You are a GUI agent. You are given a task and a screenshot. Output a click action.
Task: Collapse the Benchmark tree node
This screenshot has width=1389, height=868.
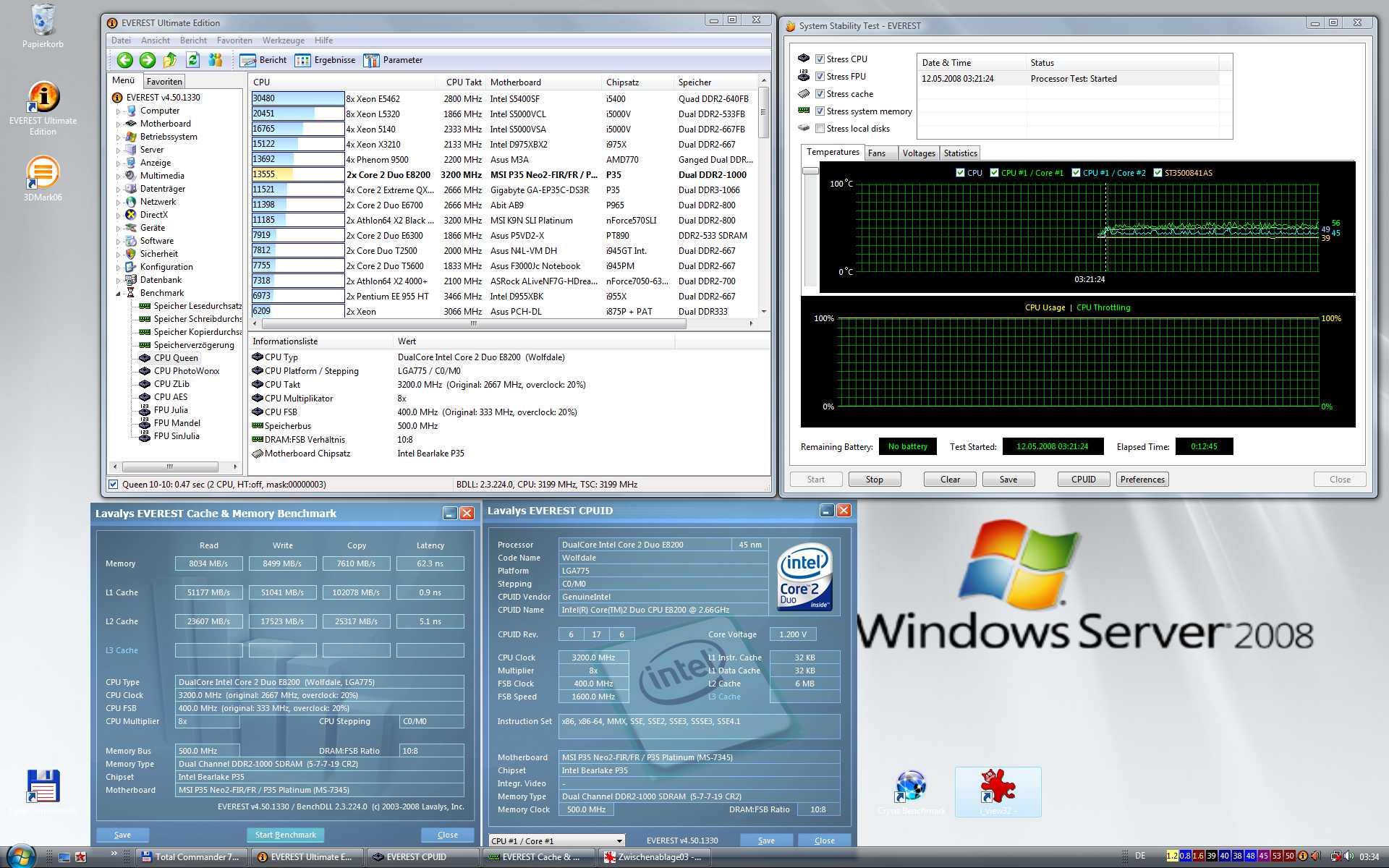(x=118, y=293)
